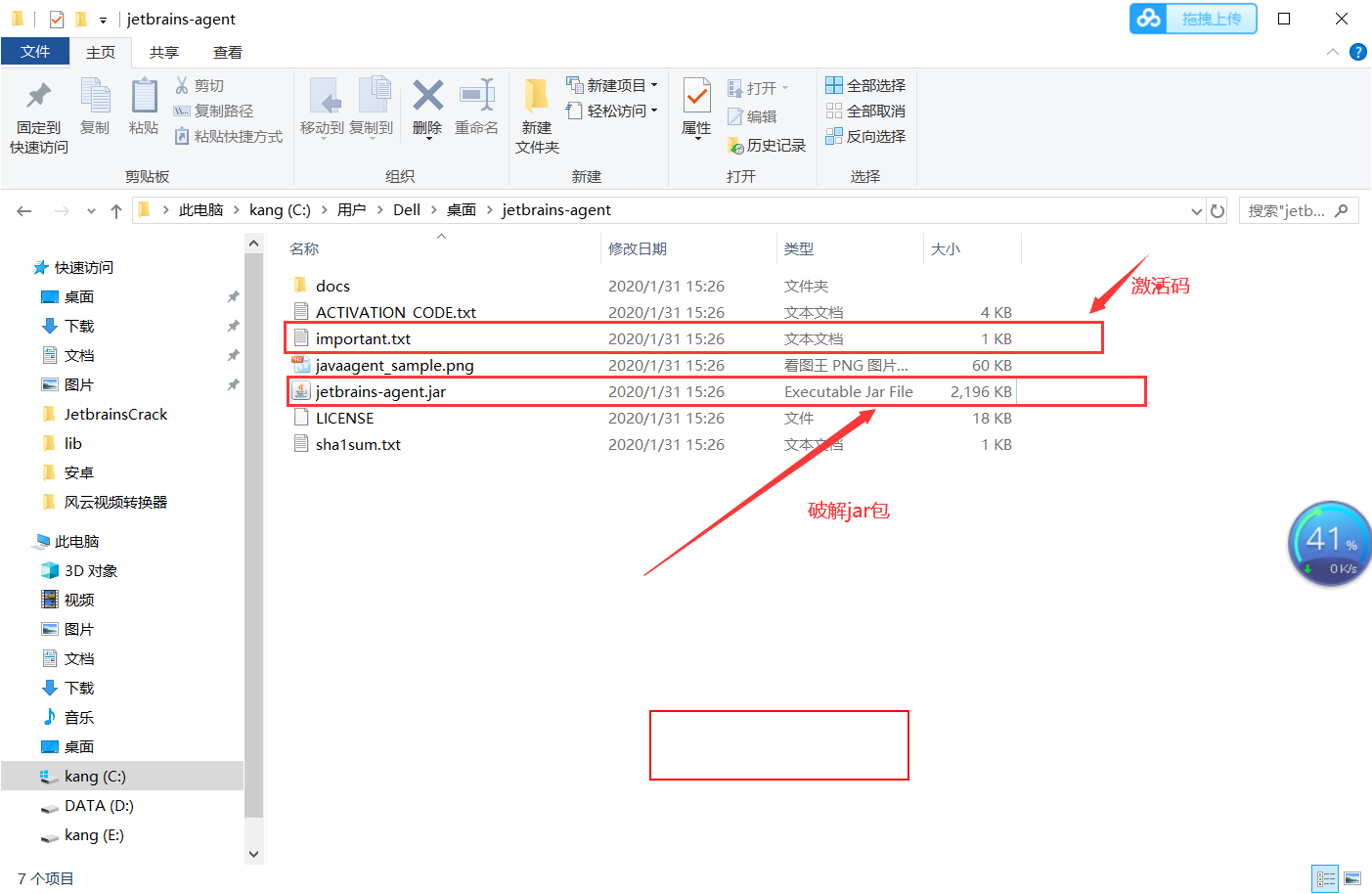The height and width of the screenshot is (894, 1372).
Task: Switch to the Share (共享) tab
Action: pos(164,52)
